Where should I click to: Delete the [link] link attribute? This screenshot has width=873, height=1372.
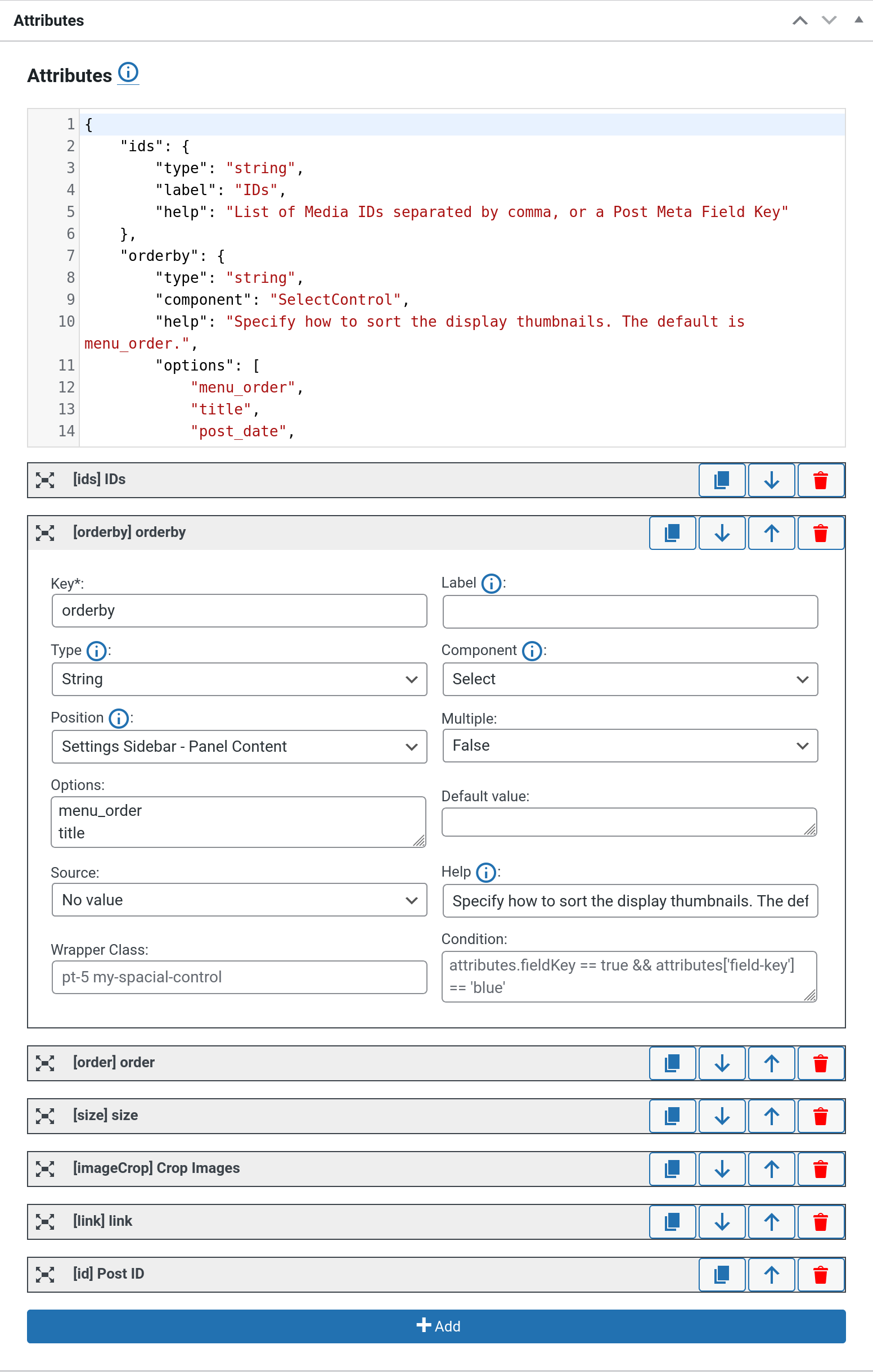pyautogui.click(x=821, y=1221)
